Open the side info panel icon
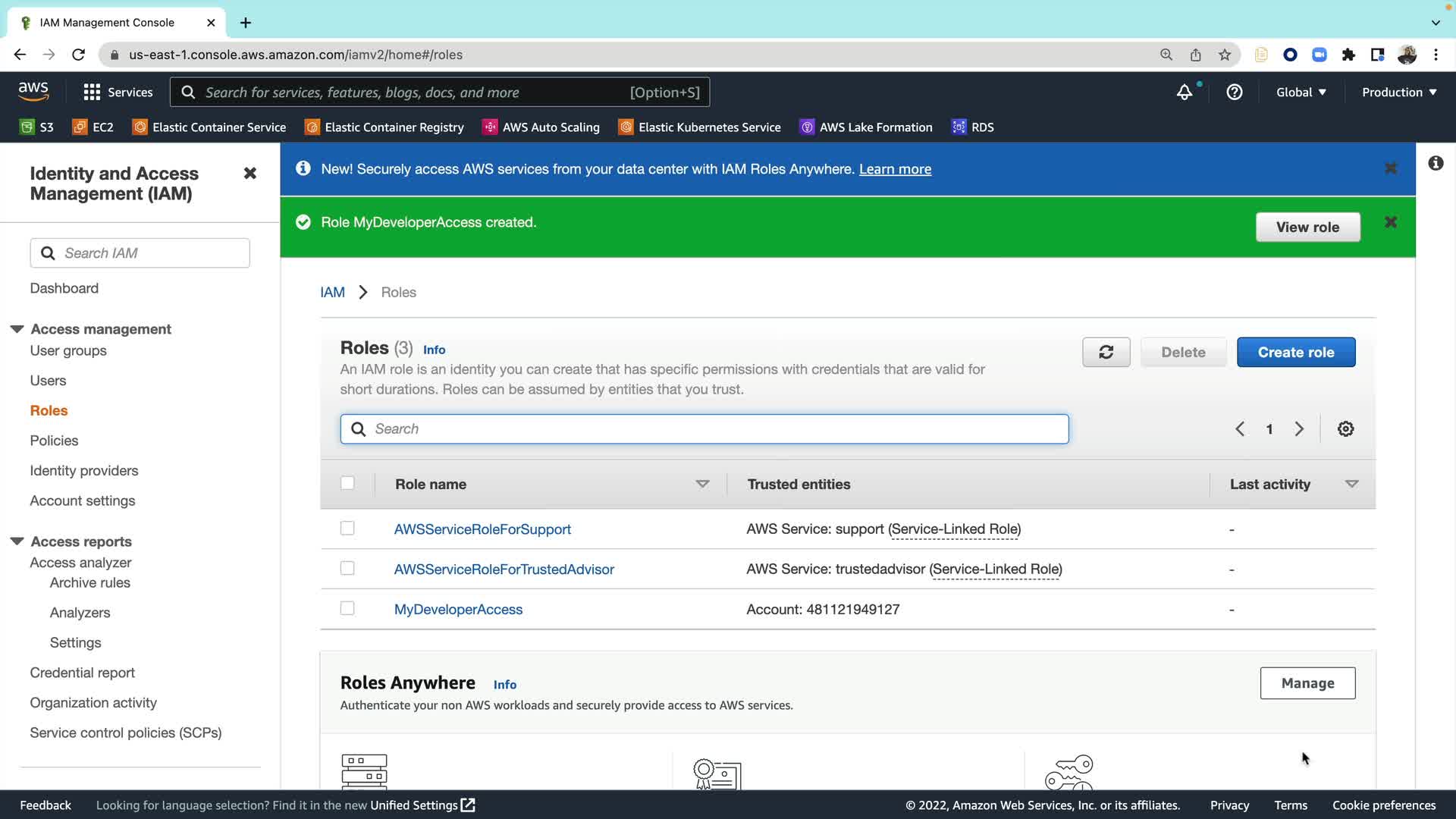Image resolution: width=1456 pixels, height=819 pixels. [x=1436, y=163]
